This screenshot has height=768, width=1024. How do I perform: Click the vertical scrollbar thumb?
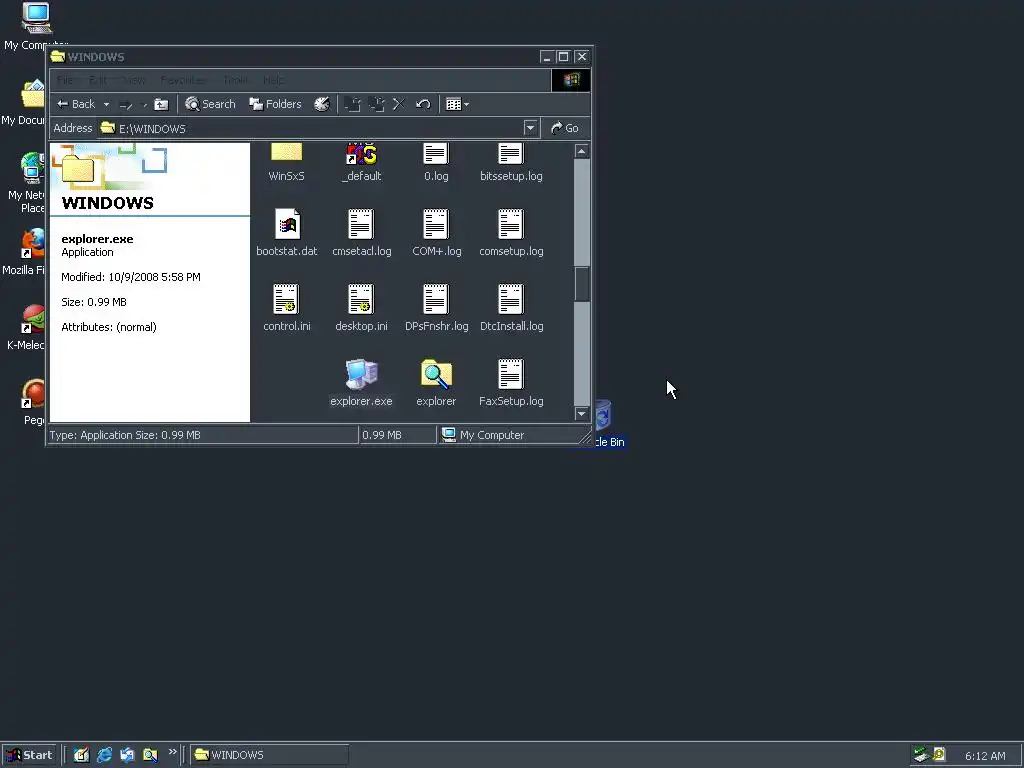click(581, 283)
